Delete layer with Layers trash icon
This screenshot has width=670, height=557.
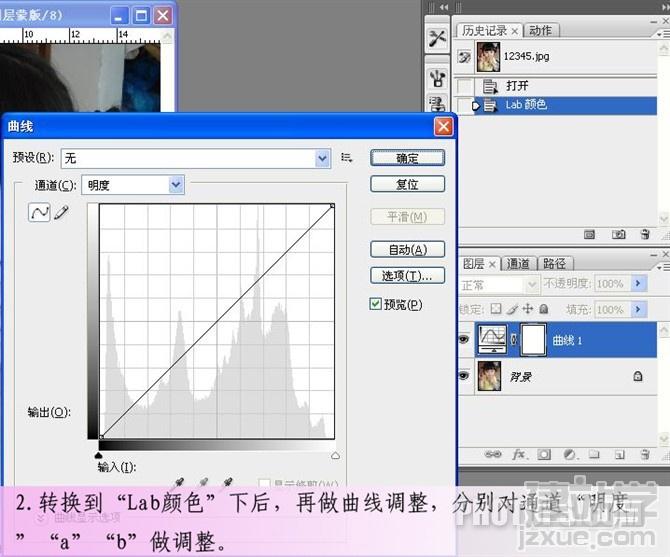click(645, 454)
